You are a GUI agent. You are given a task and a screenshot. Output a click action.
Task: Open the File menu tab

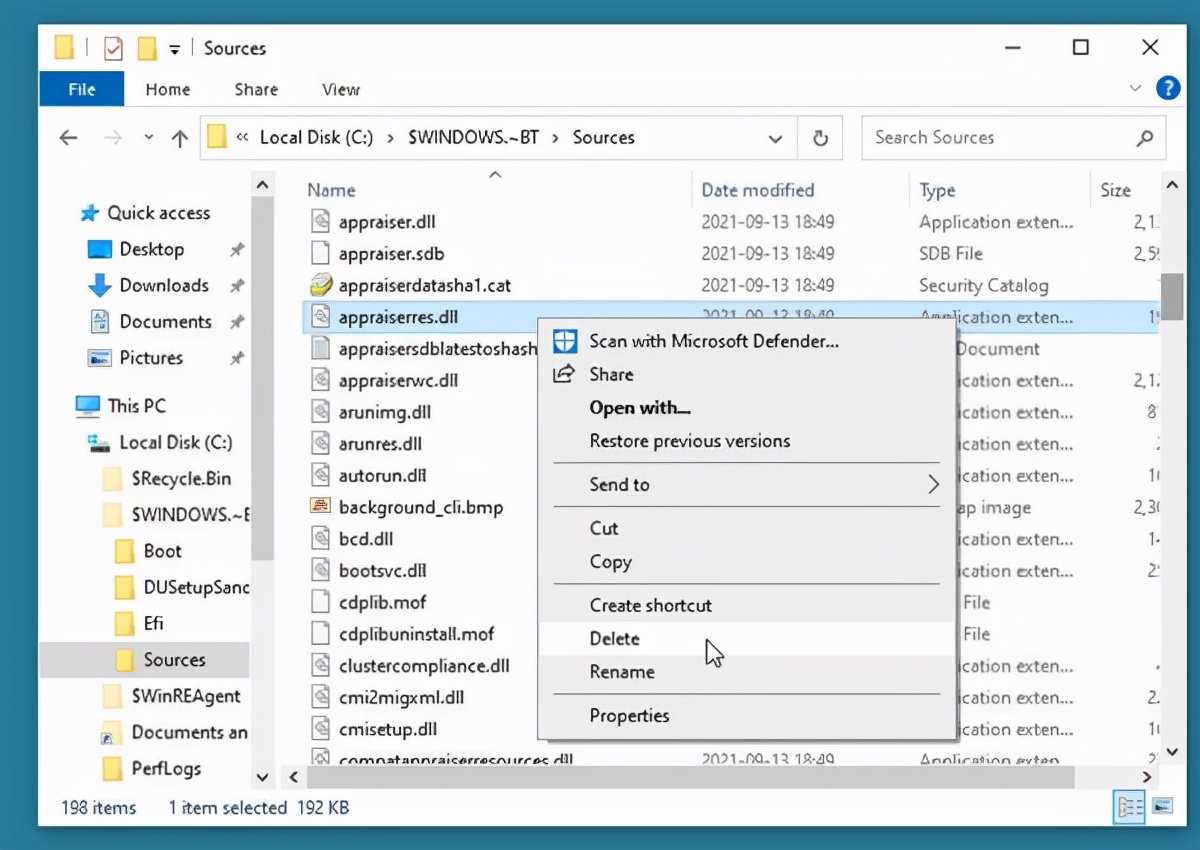point(82,89)
